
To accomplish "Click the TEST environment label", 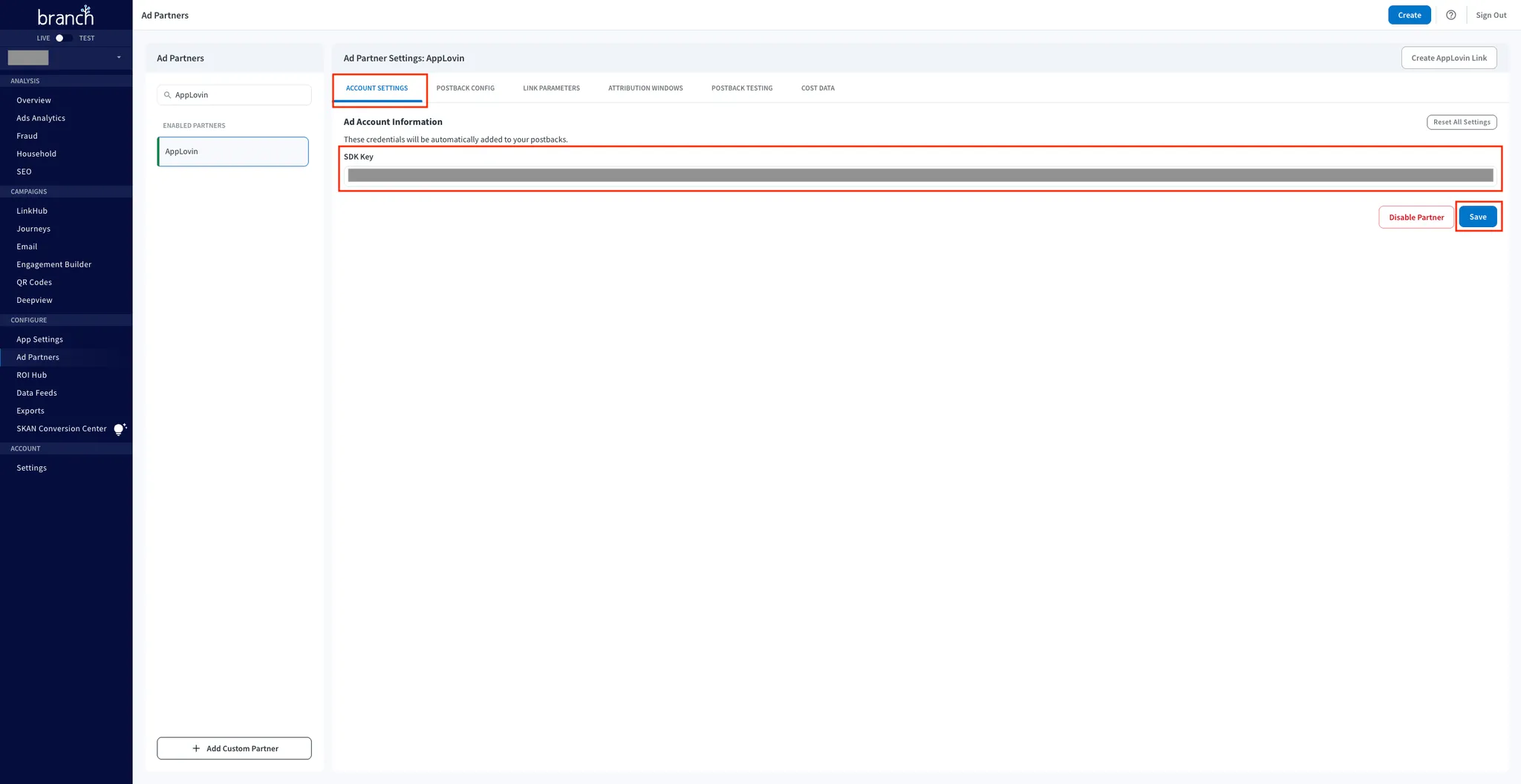I will [87, 38].
